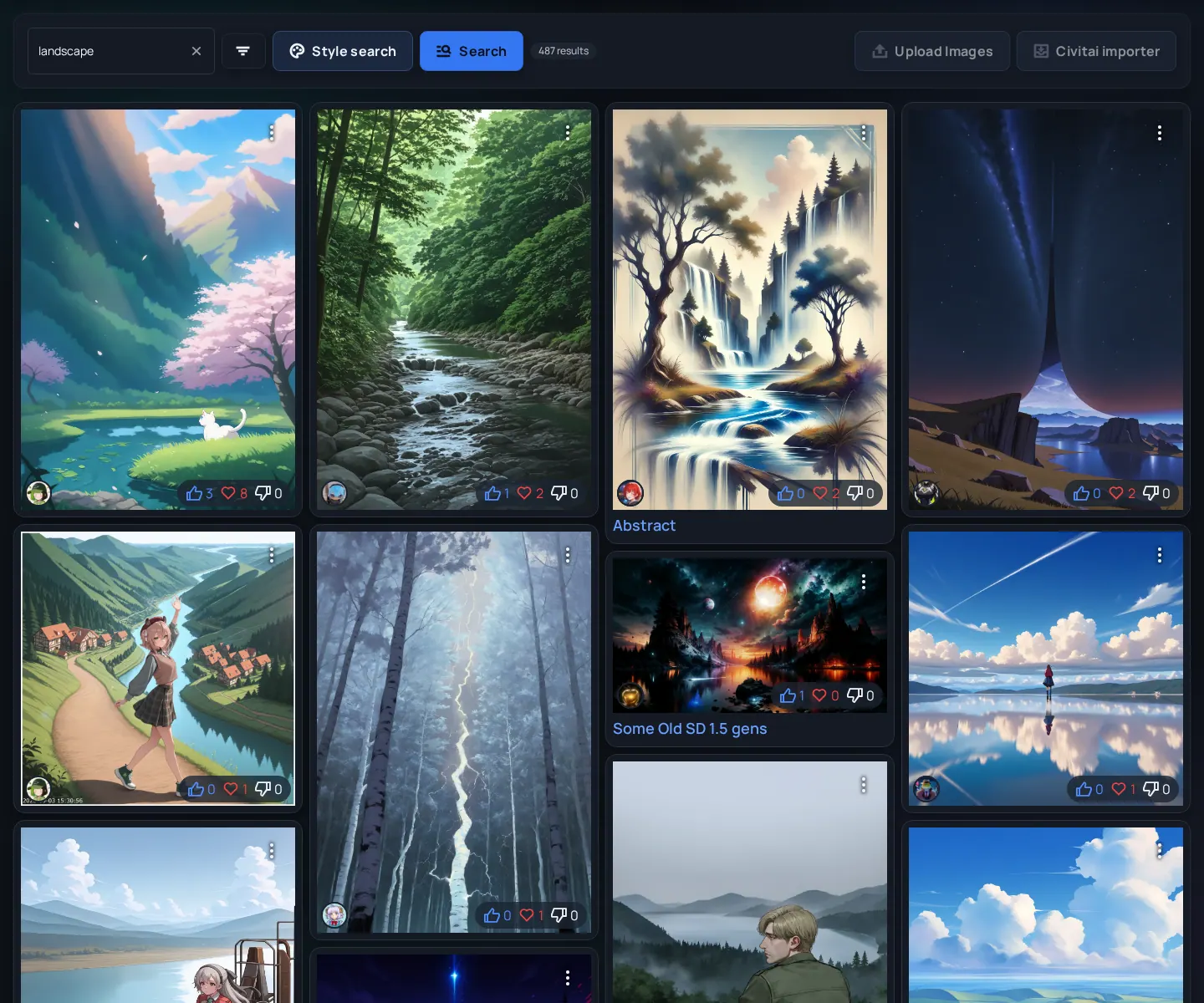Screen dimensions: 1204x1003
Task: View uploader avatar on Abstract waterfall image
Action: [x=630, y=493]
